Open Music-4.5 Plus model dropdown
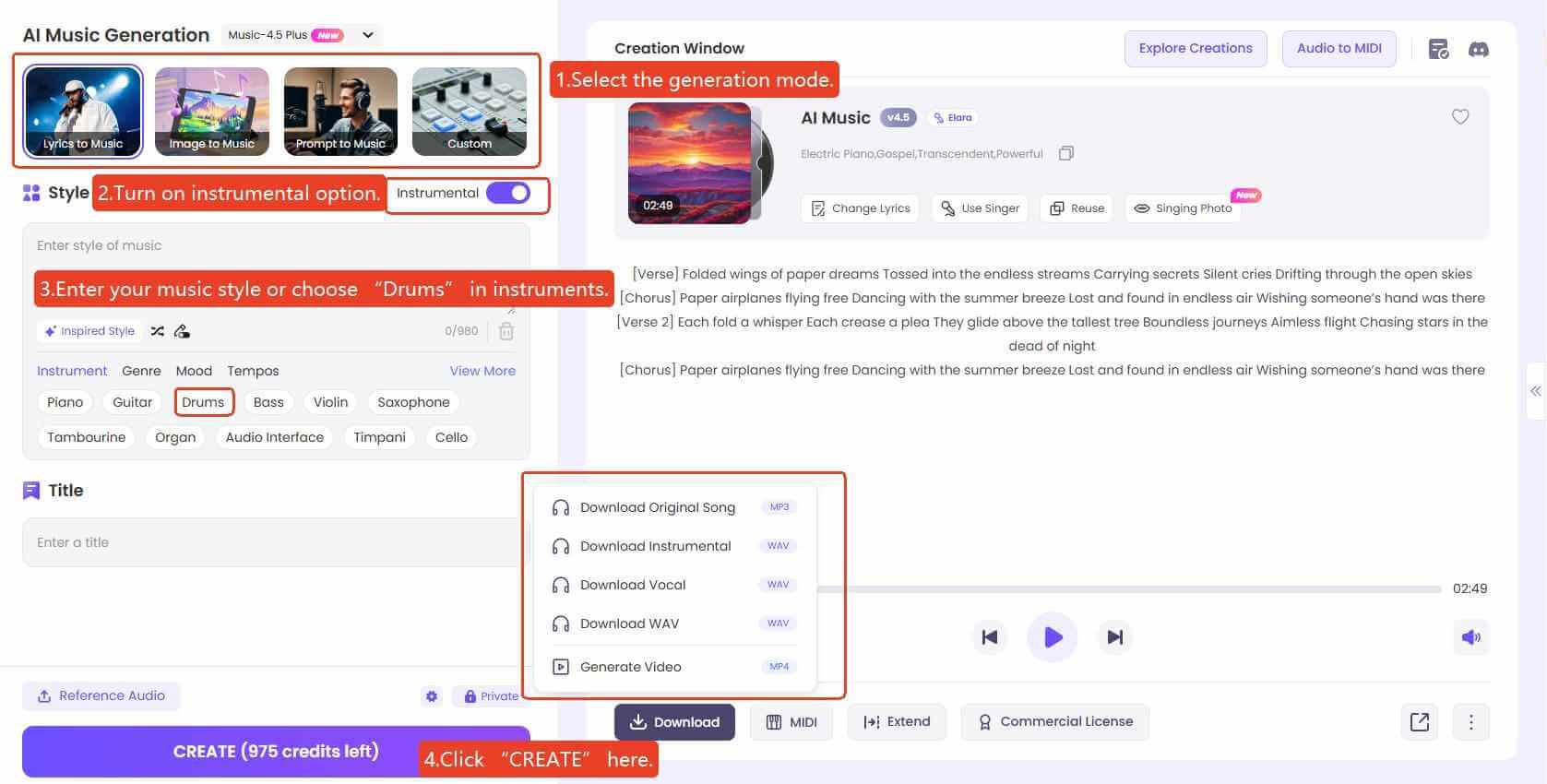 (301, 35)
